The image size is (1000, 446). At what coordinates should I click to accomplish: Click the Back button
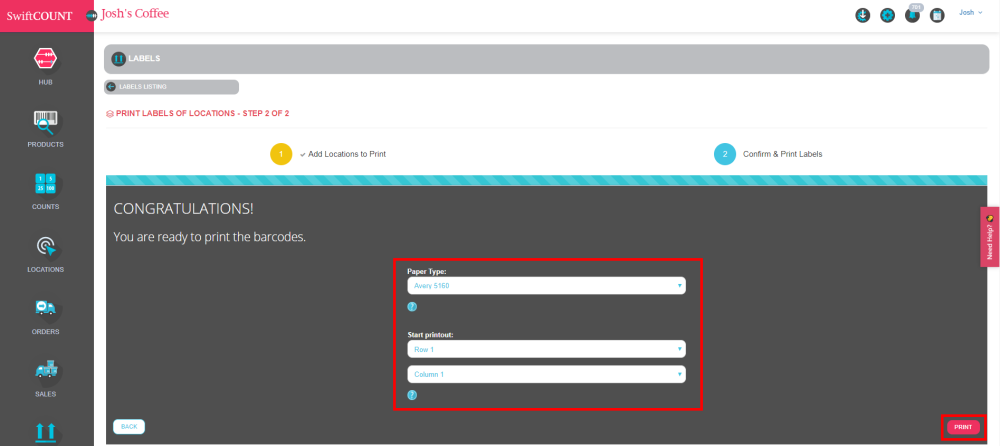129,426
